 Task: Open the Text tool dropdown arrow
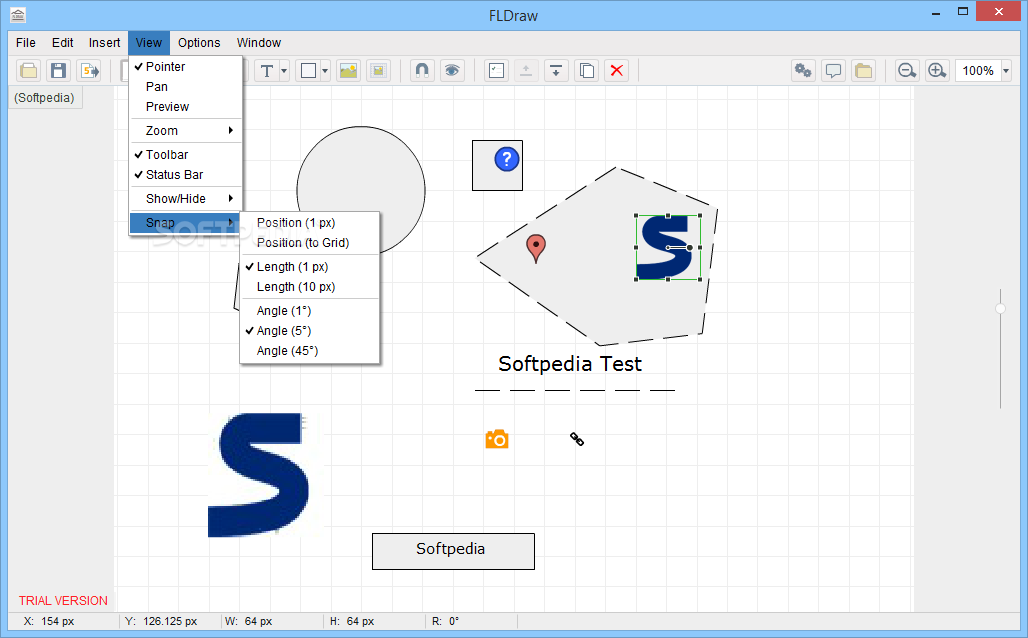click(x=284, y=71)
